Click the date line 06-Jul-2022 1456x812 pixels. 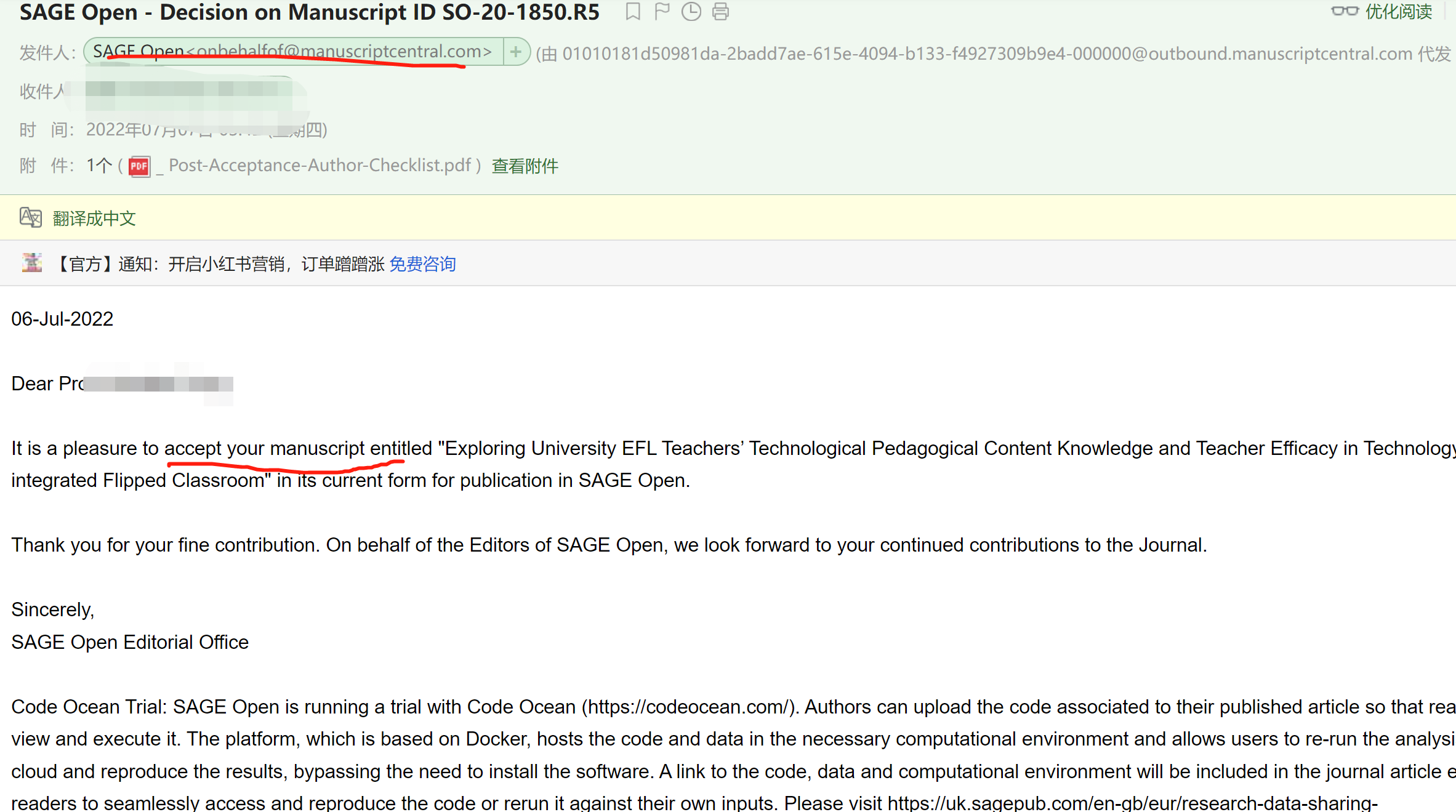(x=62, y=319)
